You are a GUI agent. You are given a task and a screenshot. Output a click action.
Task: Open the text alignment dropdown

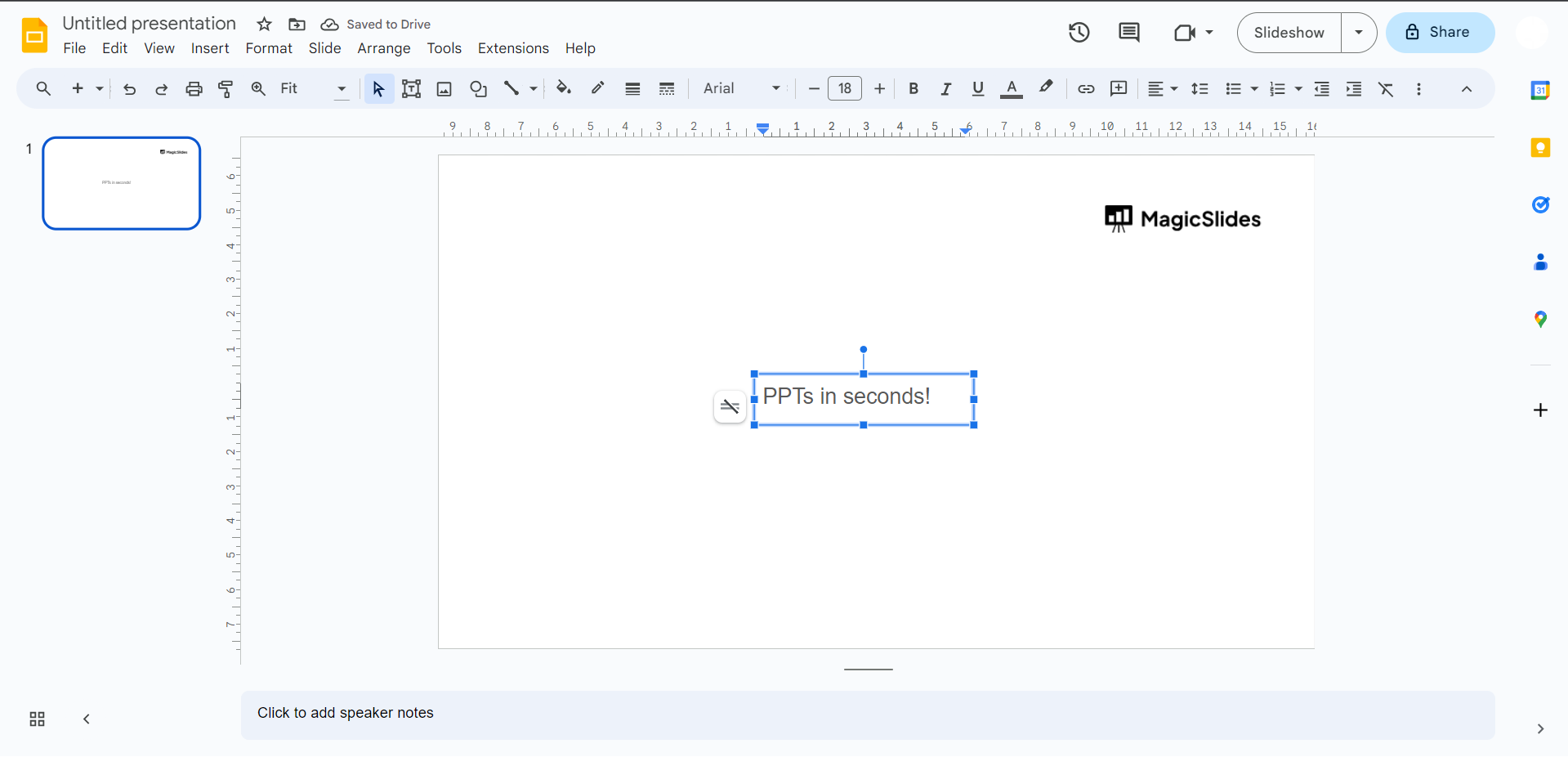1162,88
